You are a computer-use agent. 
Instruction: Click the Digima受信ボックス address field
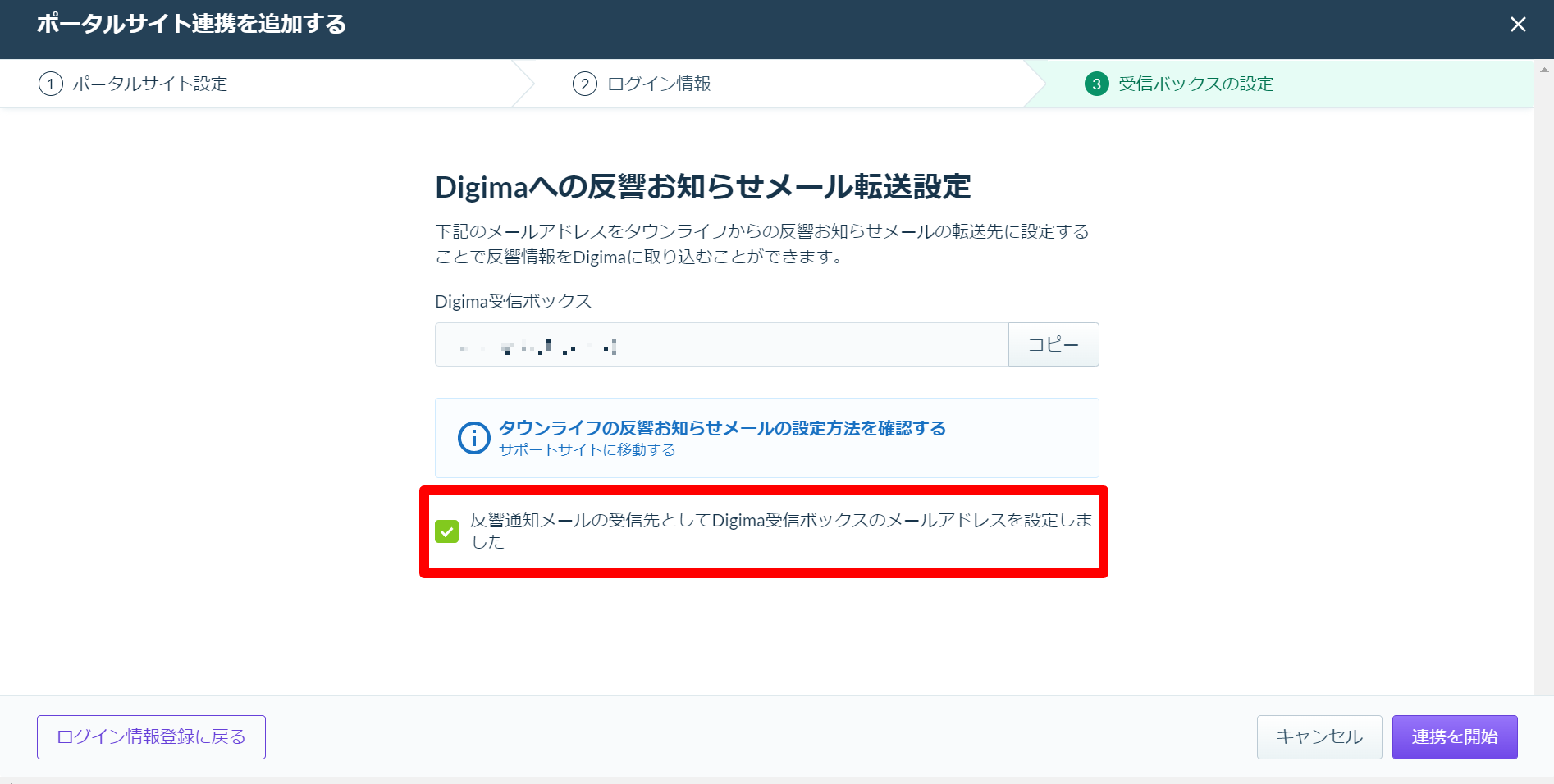721,344
